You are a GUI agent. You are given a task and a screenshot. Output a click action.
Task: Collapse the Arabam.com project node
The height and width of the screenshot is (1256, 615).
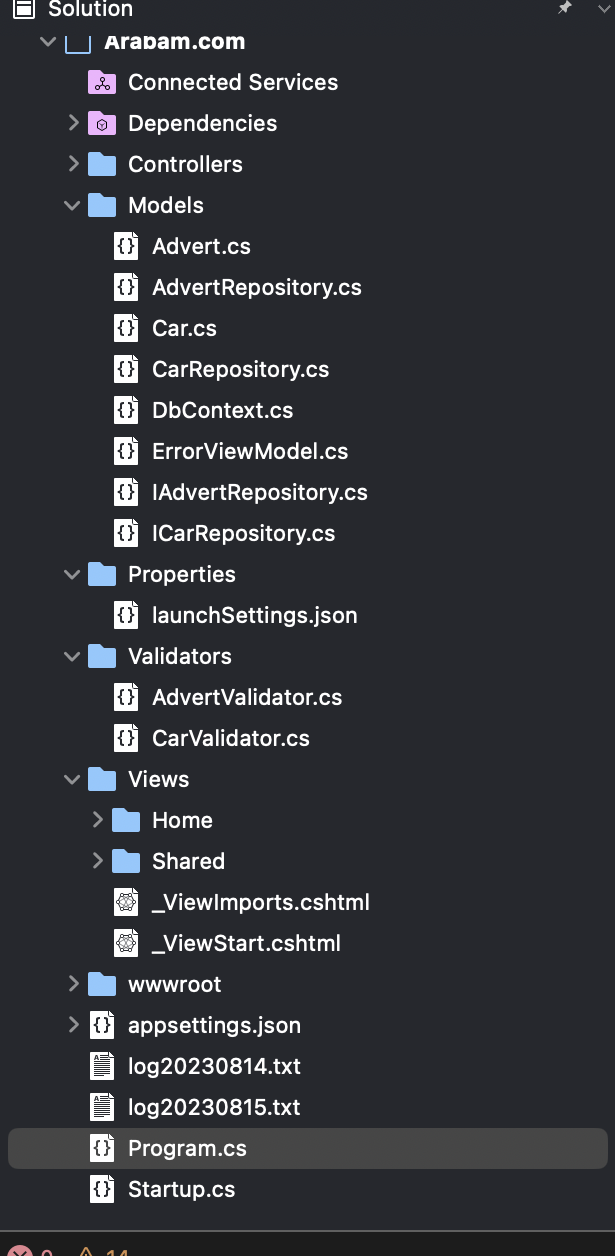(47, 42)
